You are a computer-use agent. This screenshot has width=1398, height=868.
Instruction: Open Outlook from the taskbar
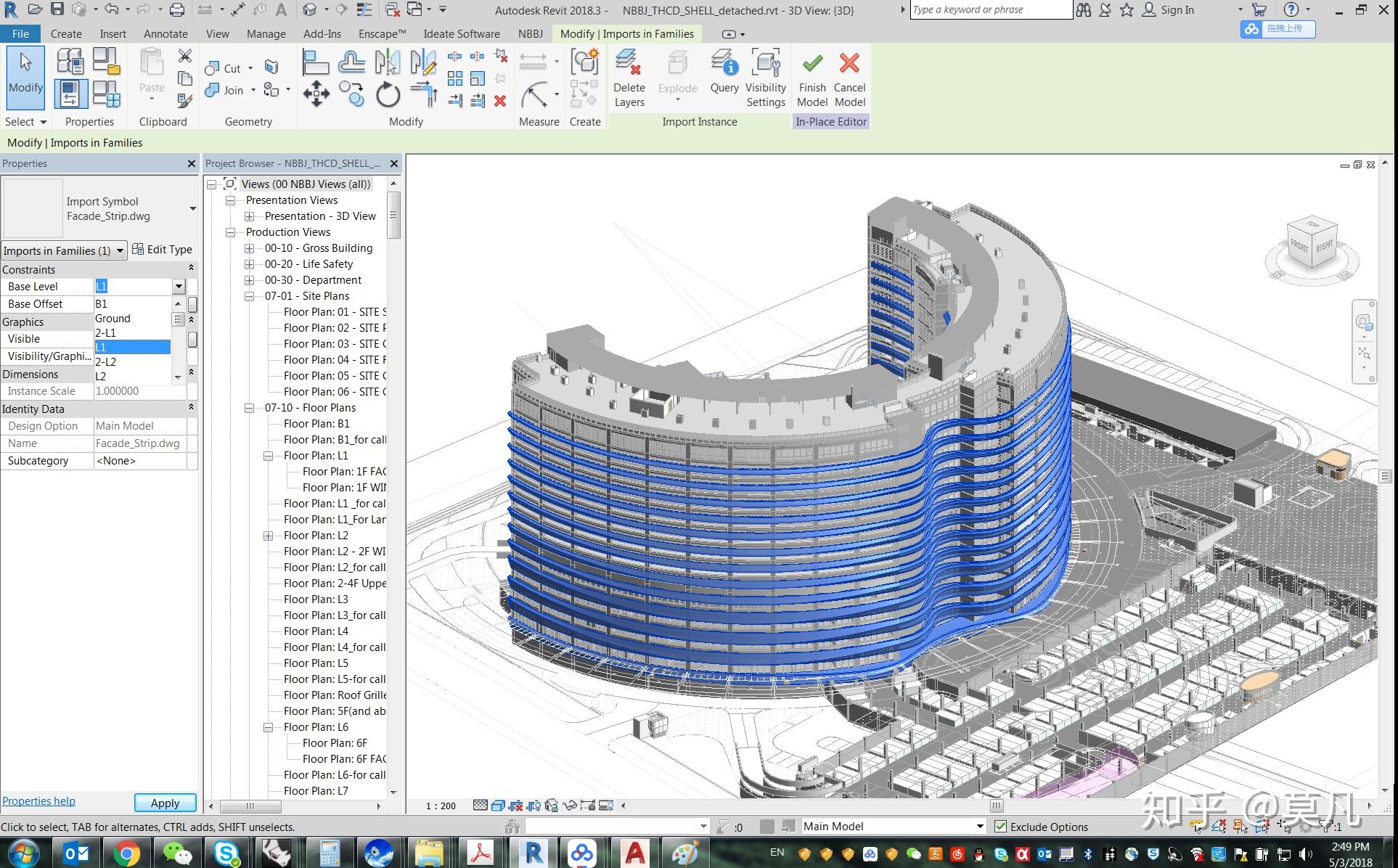76,853
